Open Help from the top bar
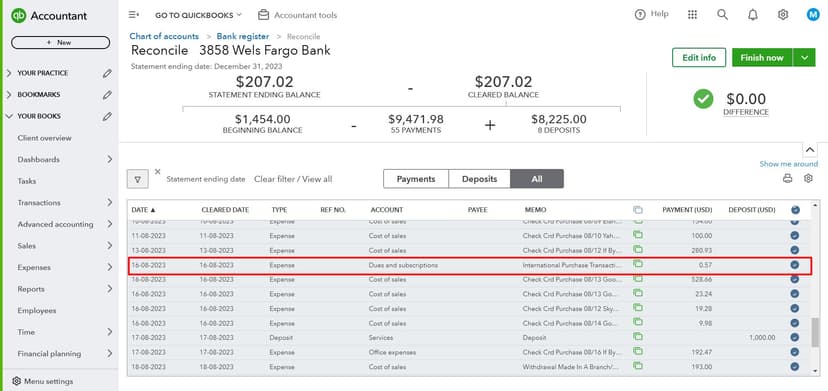Viewport: 828px width, 391px height. coord(652,14)
